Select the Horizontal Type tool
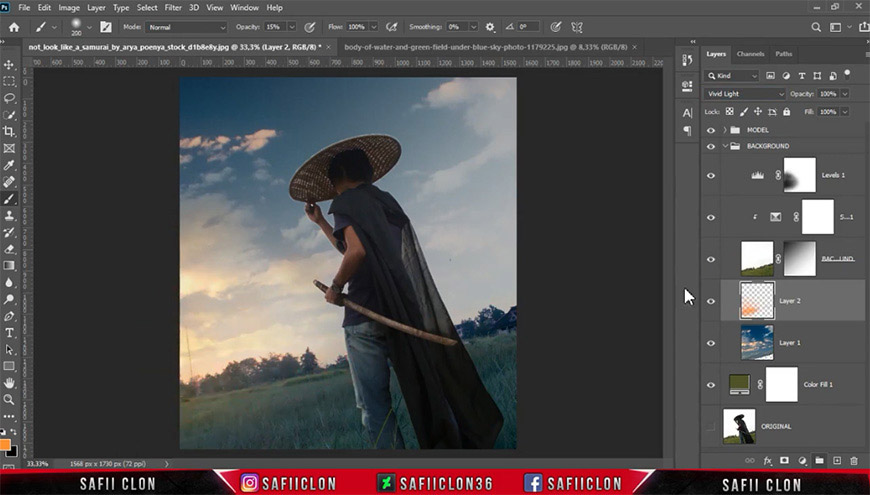Screen dimensions: 870x495 point(9,333)
